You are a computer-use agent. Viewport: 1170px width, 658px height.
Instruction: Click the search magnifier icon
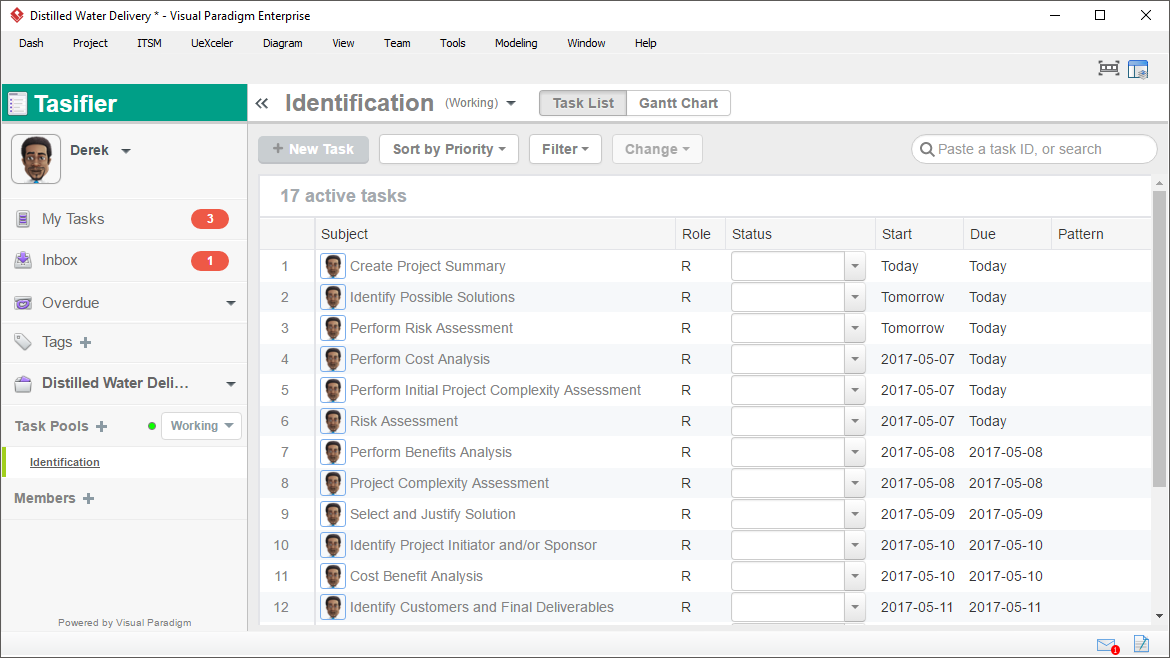coord(927,149)
